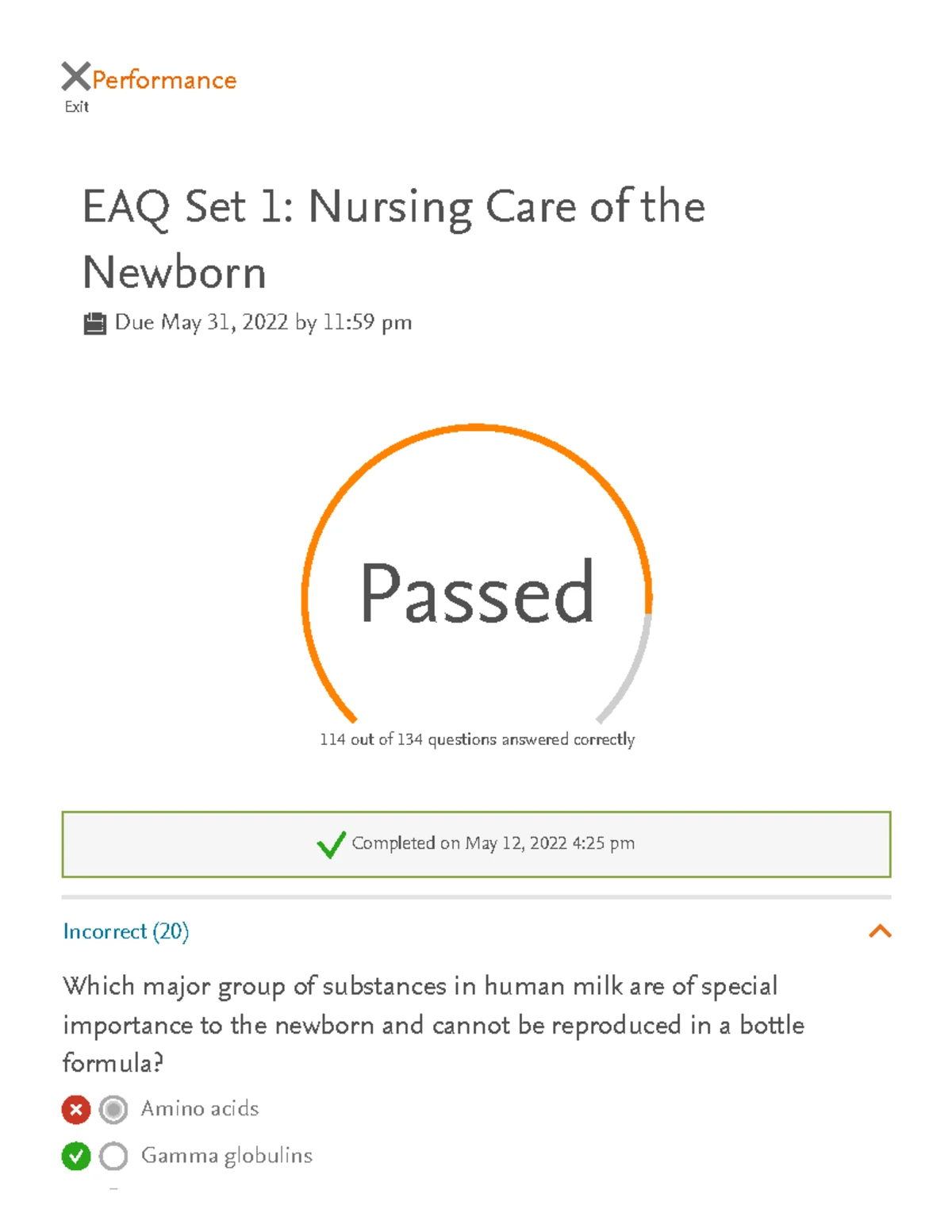The width and height of the screenshot is (952, 1232).
Task: Click the Completed on May 12 banner
Action: pos(476,843)
